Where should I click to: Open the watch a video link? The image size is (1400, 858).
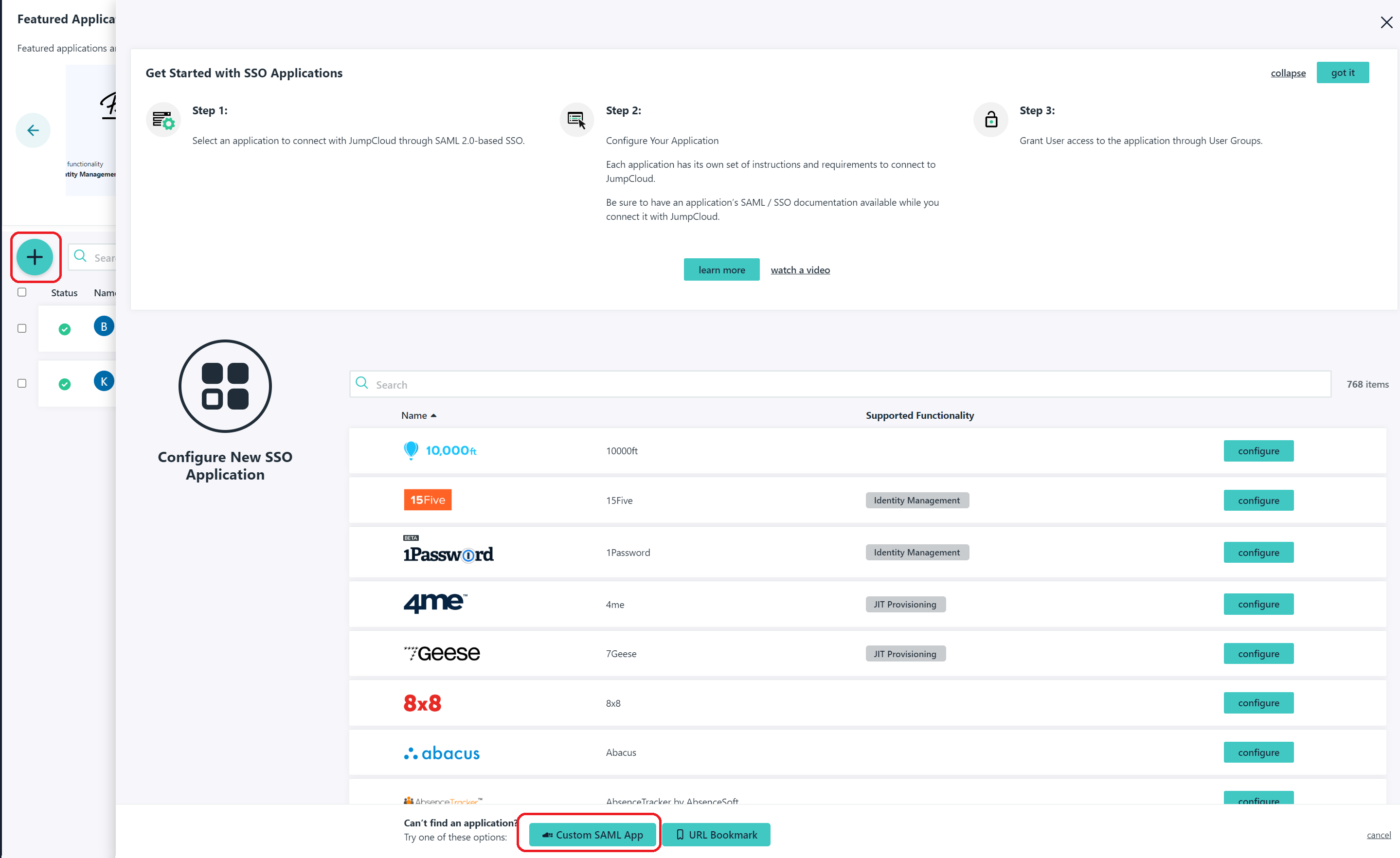pos(799,270)
